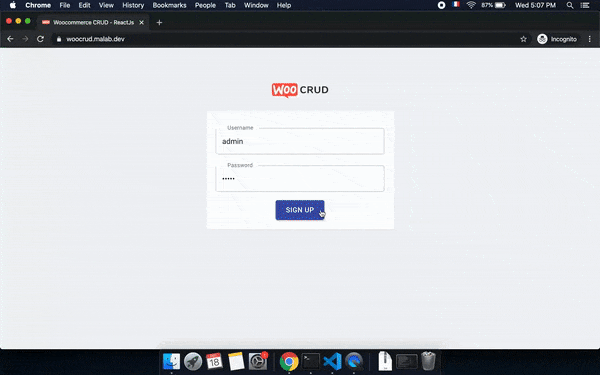
Task: Open the Bookmarks menu
Action: tap(169, 5)
